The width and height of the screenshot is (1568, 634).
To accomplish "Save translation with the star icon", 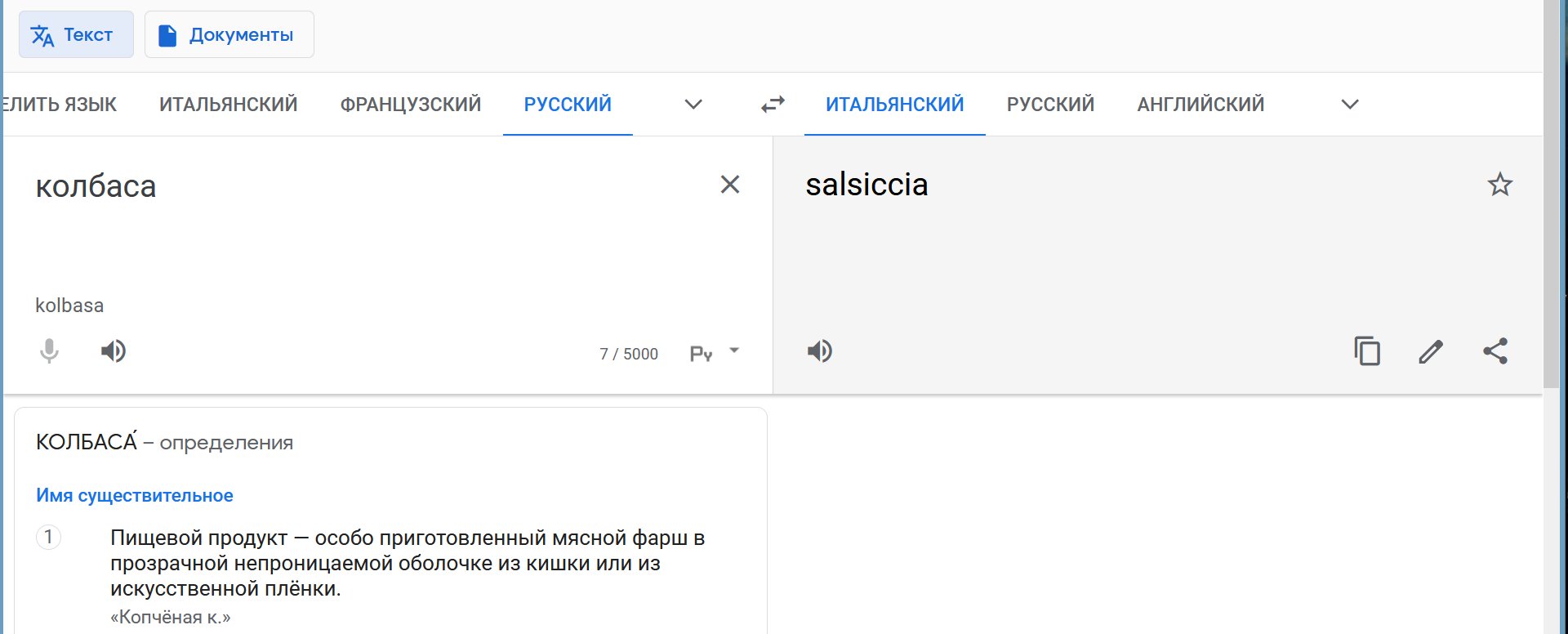I will click(1500, 185).
